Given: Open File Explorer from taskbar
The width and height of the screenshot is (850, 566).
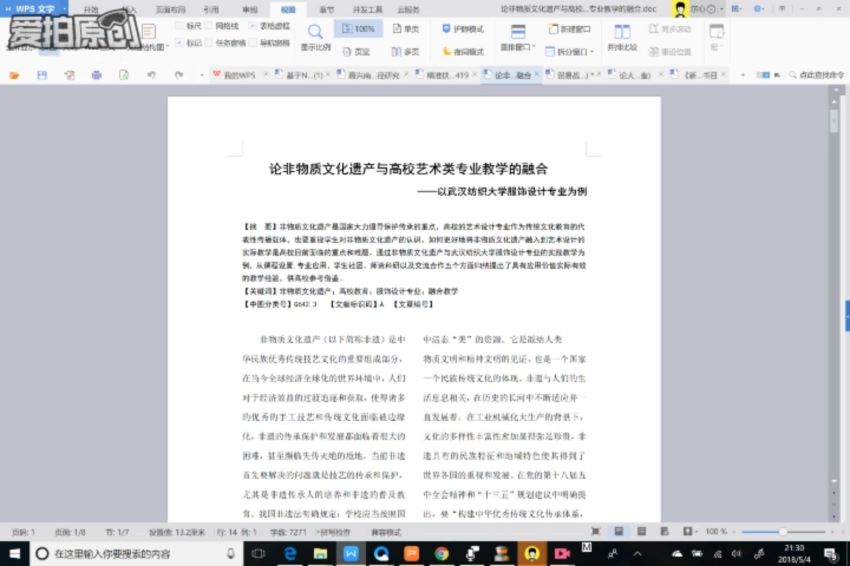Looking at the screenshot, I should [320, 554].
